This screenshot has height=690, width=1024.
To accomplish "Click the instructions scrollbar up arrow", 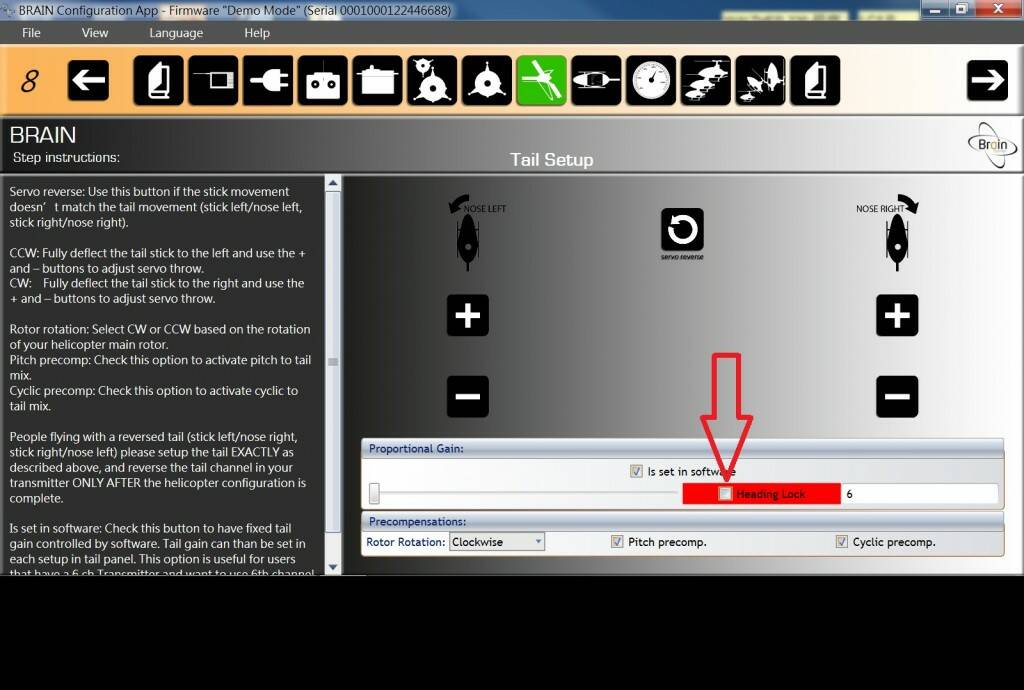I will pos(333,183).
